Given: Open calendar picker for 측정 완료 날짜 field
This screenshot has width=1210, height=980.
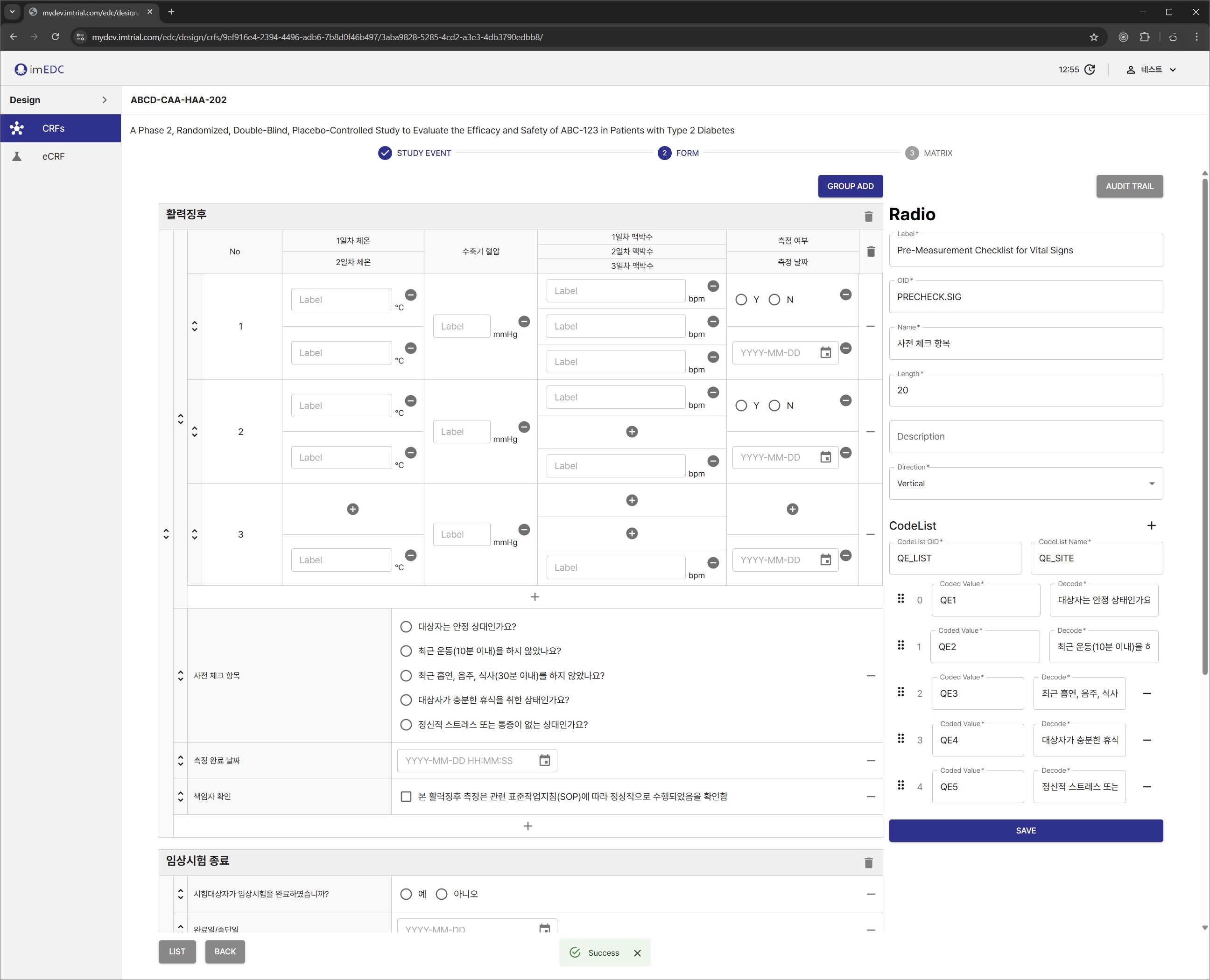Looking at the screenshot, I should (544, 760).
